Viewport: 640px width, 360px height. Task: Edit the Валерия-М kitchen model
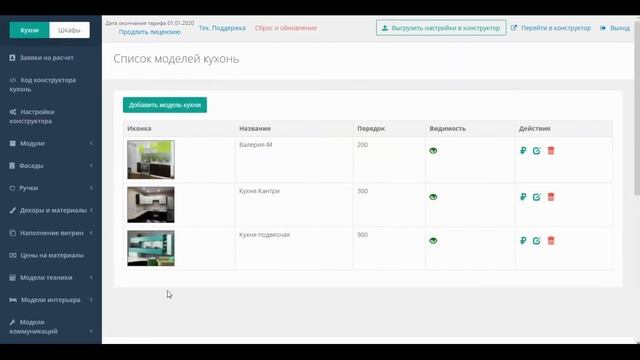537,151
